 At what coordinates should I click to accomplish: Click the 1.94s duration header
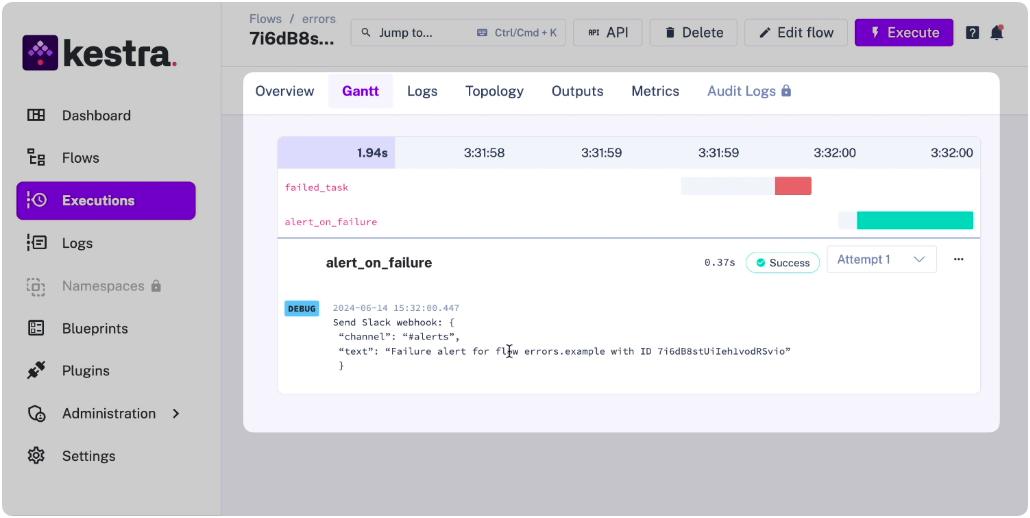click(x=336, y=153)
